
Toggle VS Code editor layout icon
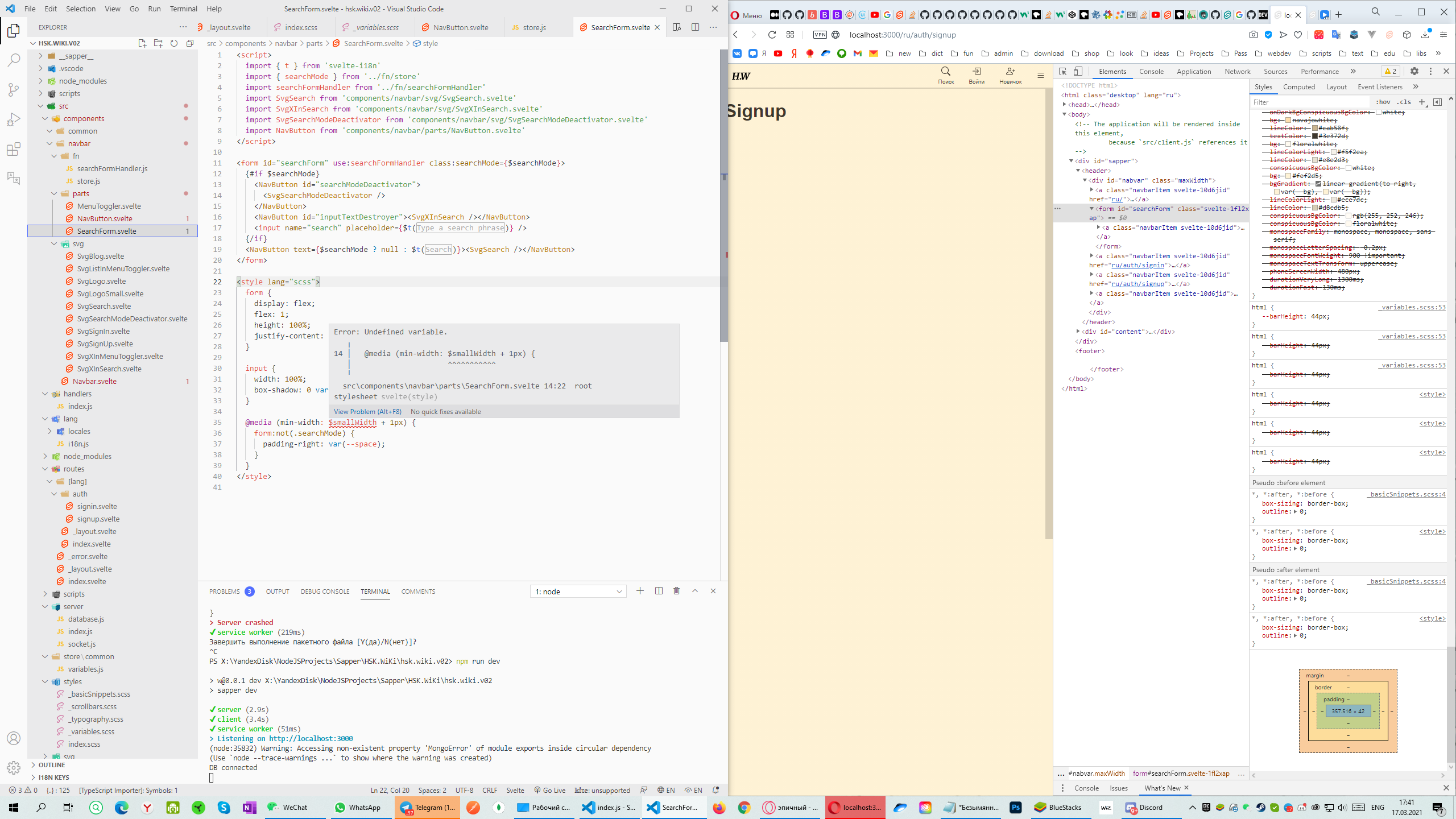(677, 27)
